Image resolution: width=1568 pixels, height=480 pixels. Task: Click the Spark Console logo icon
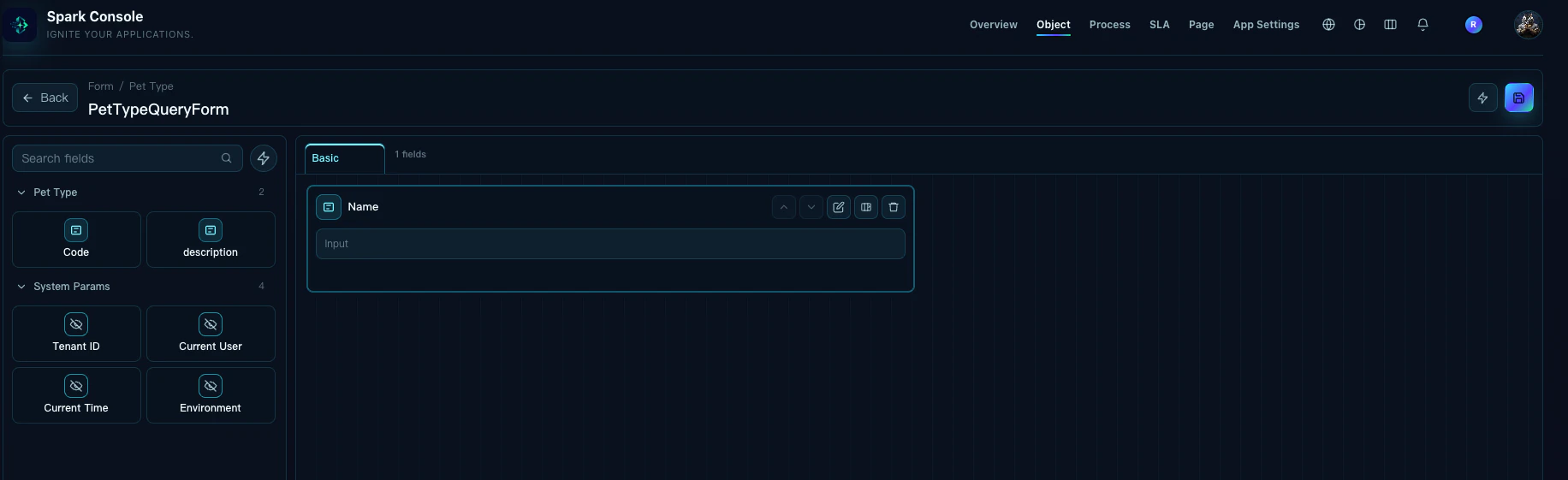coord(21,25)
